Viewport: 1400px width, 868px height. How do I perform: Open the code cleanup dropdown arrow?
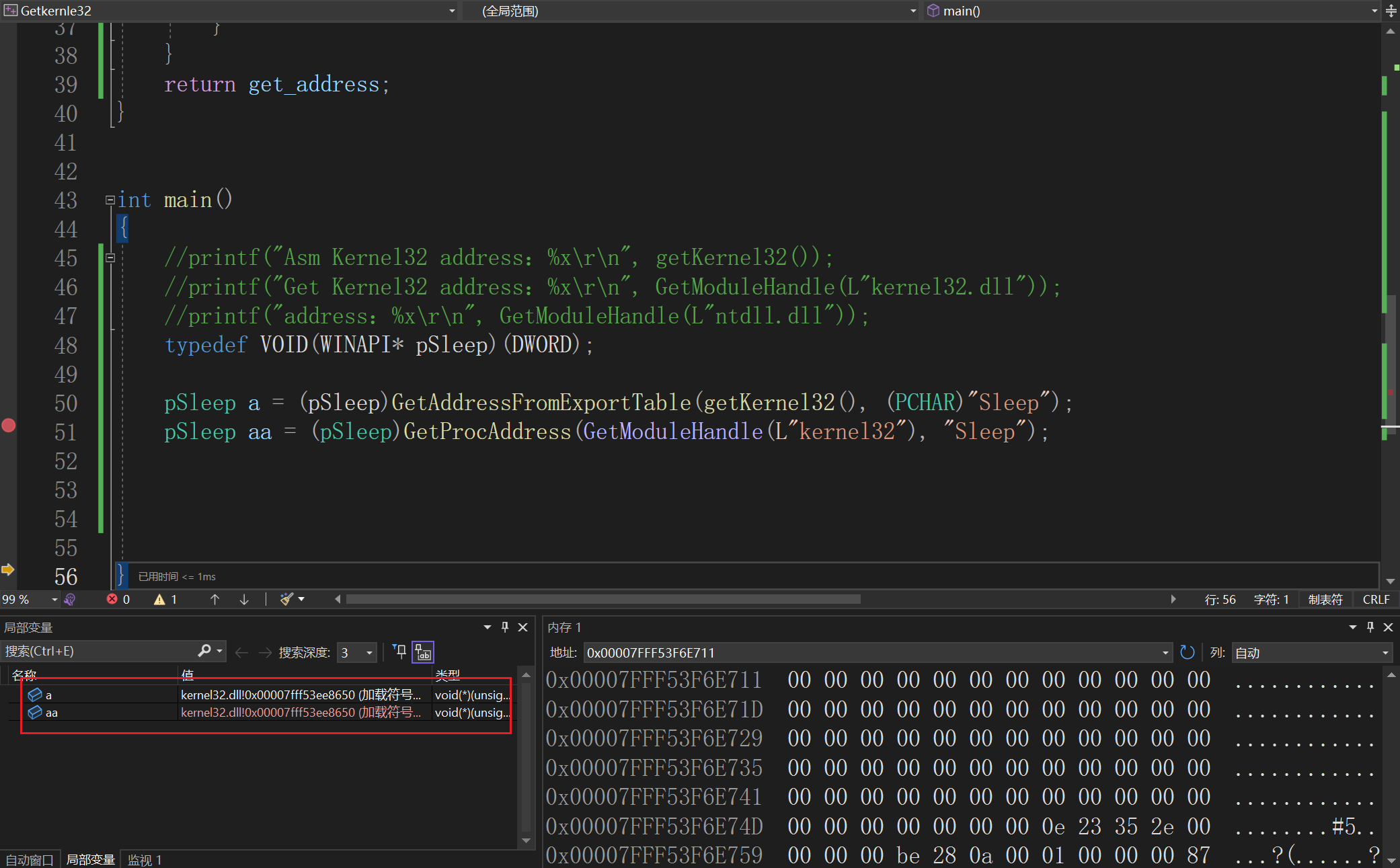(x=301, y=599)
